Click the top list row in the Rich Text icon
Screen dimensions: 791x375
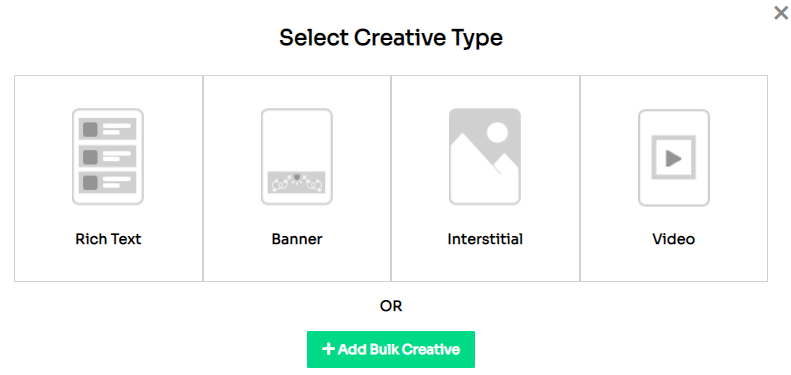pos(108,130)
